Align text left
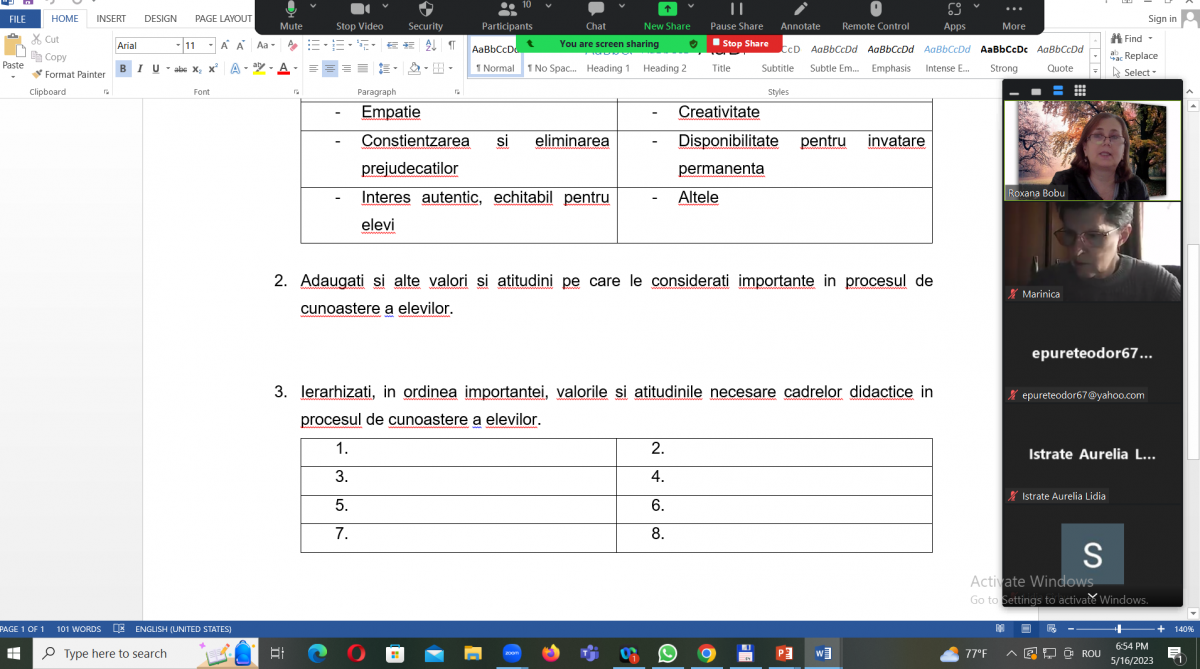 point(313,69)
